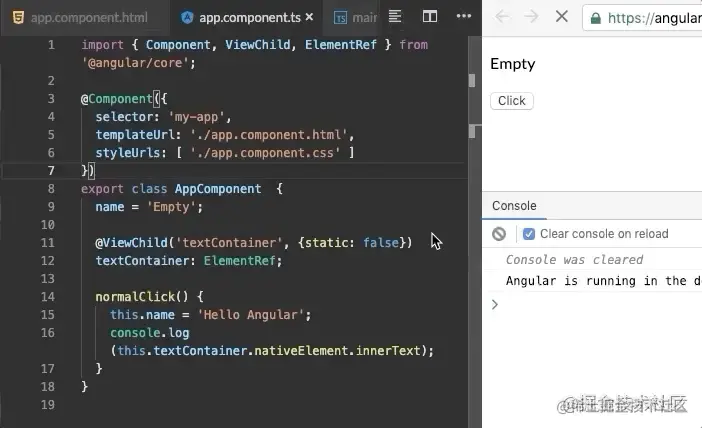Focus the preview URL address field

coord(642,18)
